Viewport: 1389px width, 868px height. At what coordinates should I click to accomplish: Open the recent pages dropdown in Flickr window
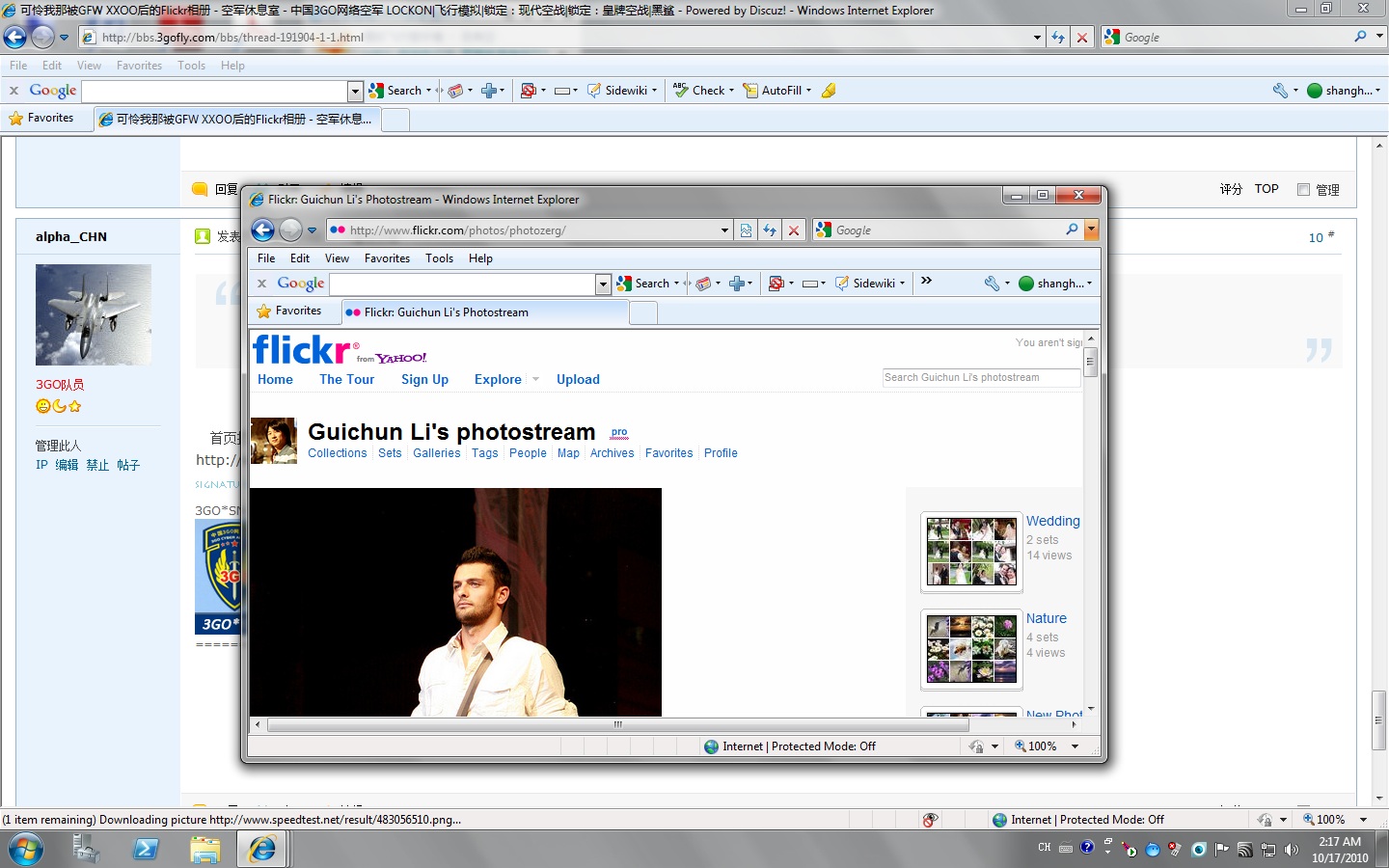(312, 231)
